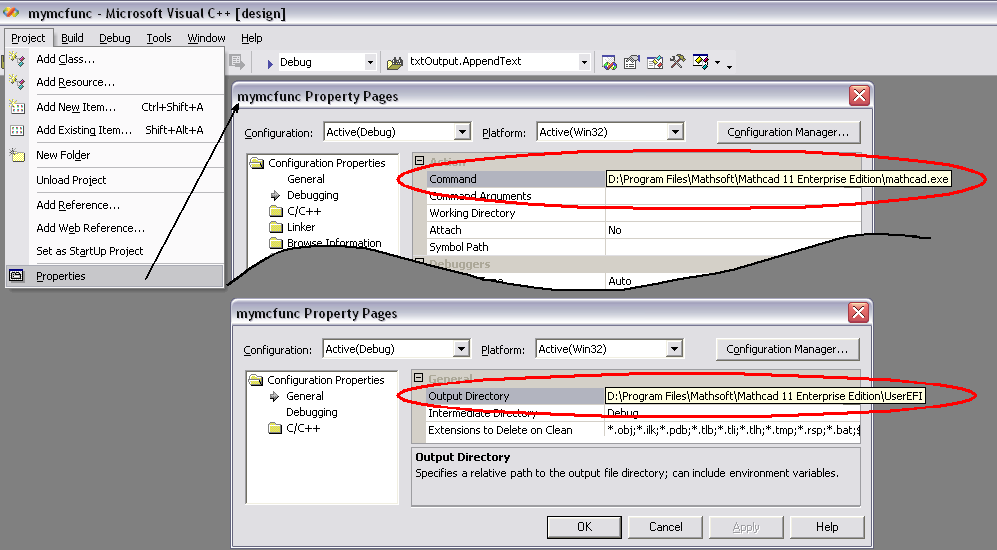997x550 pixels.
Task: Select Add Existing Item entry
Action: pos(115,130)
